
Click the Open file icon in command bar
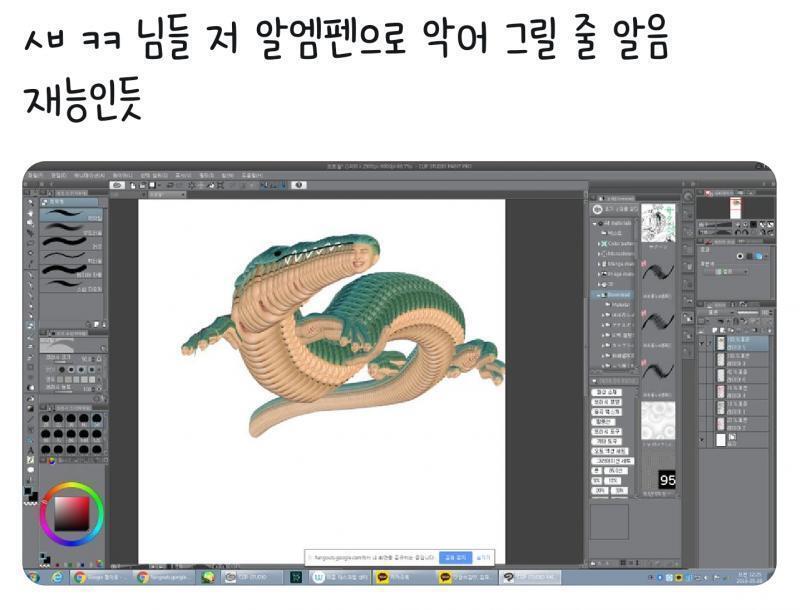[x=142, y=185]
